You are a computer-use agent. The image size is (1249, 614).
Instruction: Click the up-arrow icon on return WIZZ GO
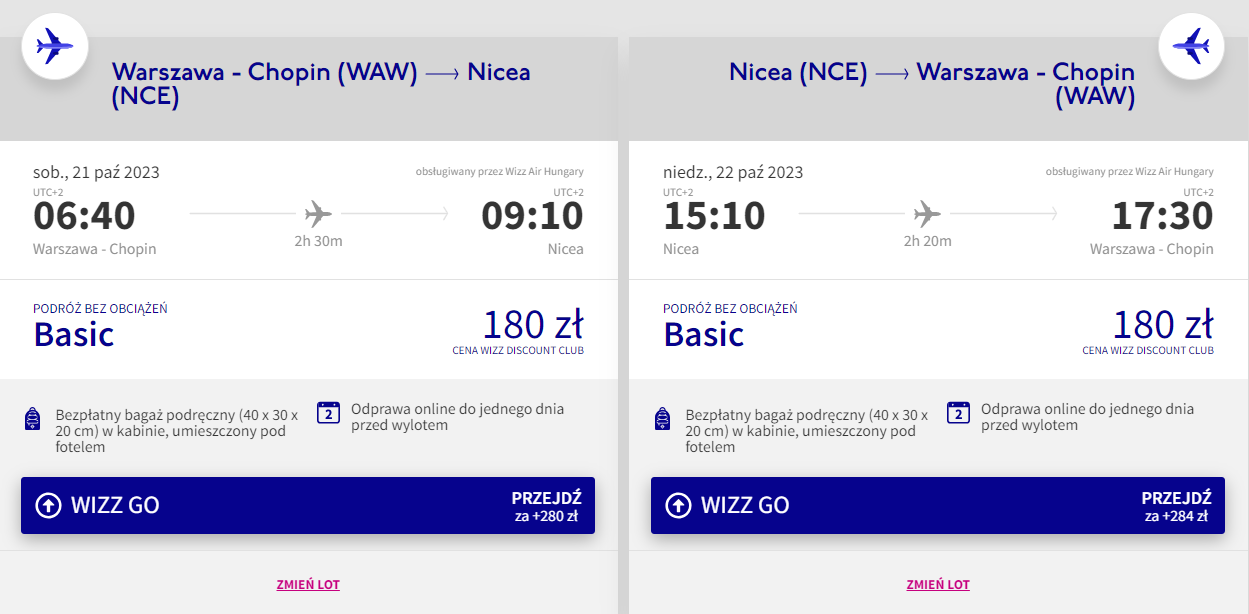pyautogui.click(x=678, y=505)
